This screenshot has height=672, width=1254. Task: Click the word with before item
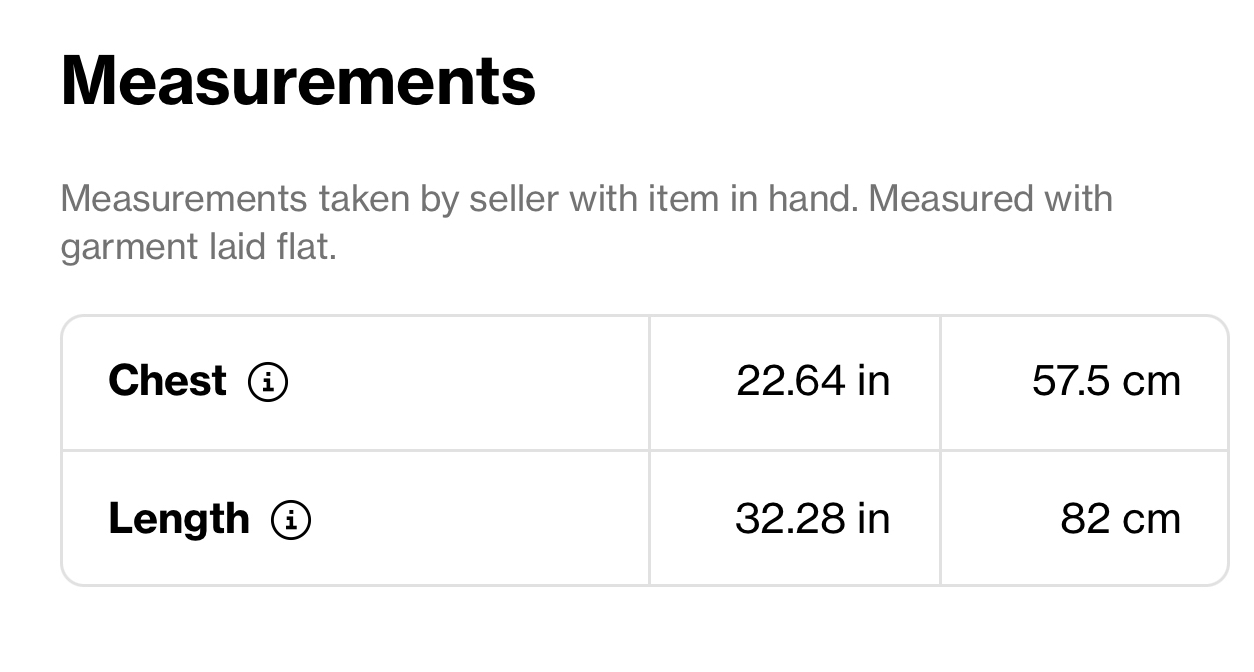tap(604, 199)
